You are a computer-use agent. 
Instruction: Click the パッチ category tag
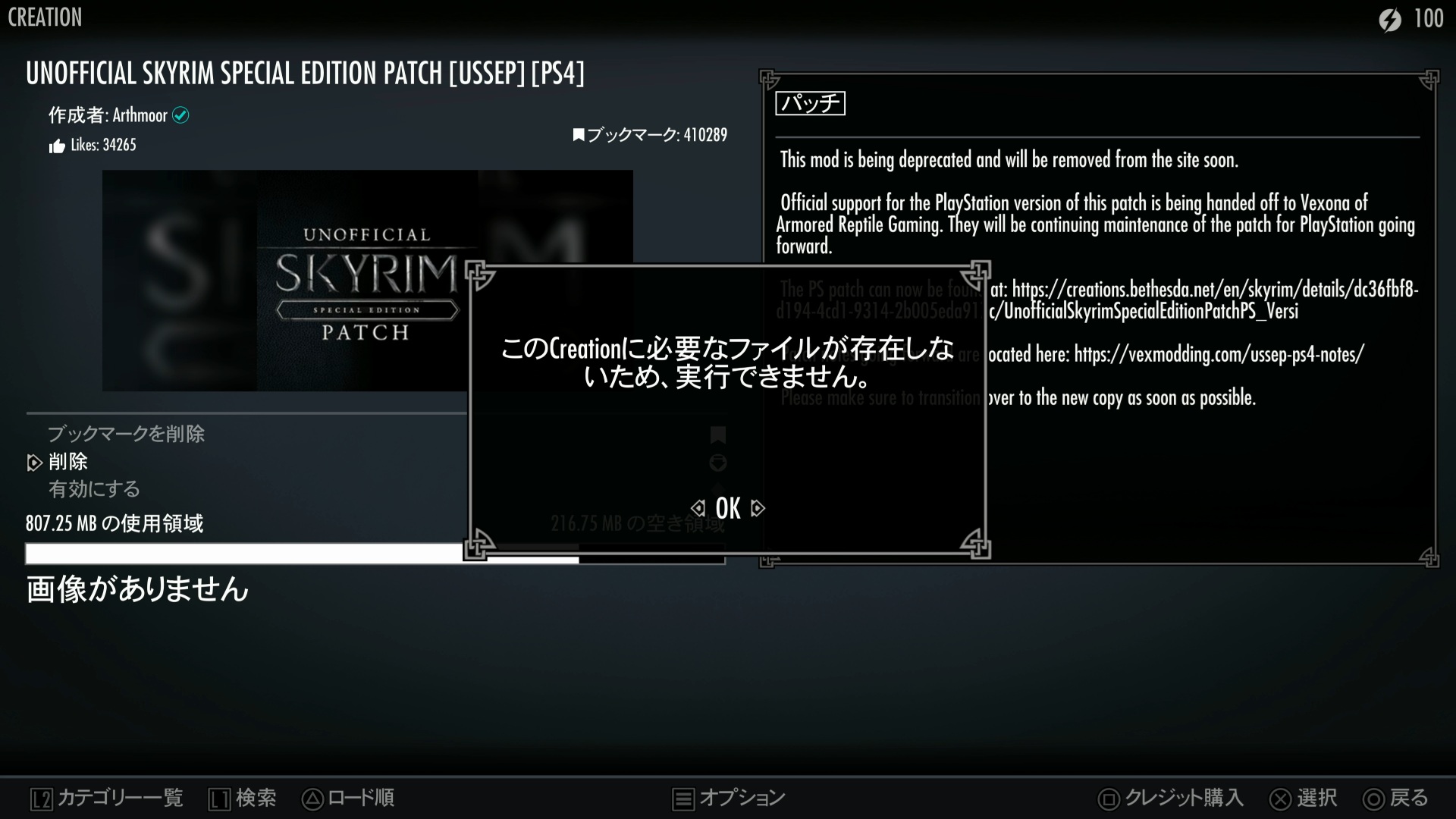(x=810, y=103)
